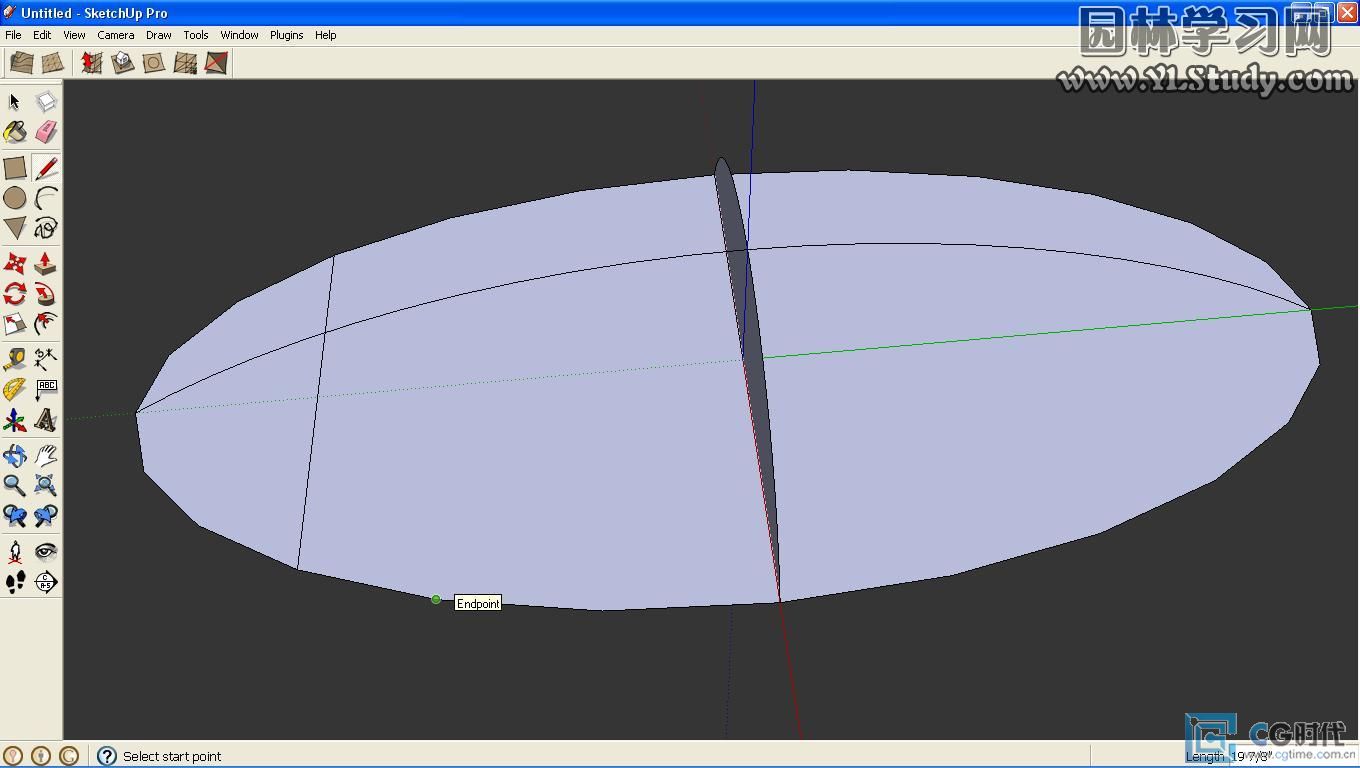Click the status bar C-shaped icon
The height and width of the screenshot is (768, 1360).
click(69, 756)
